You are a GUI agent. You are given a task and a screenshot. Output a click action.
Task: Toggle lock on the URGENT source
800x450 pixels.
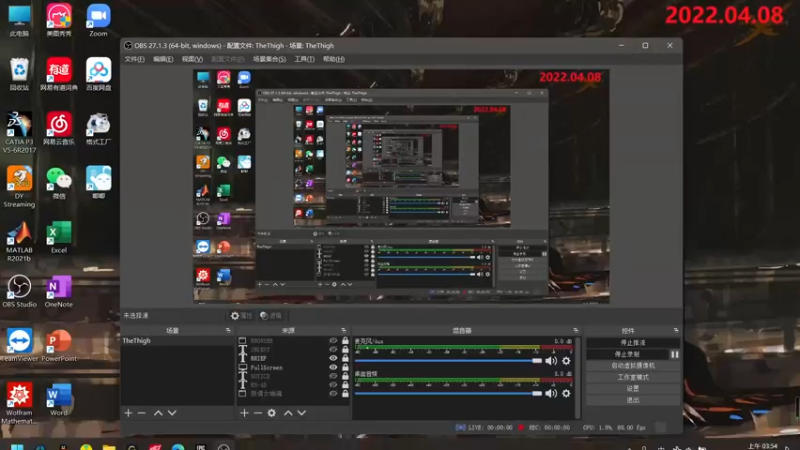345,349
